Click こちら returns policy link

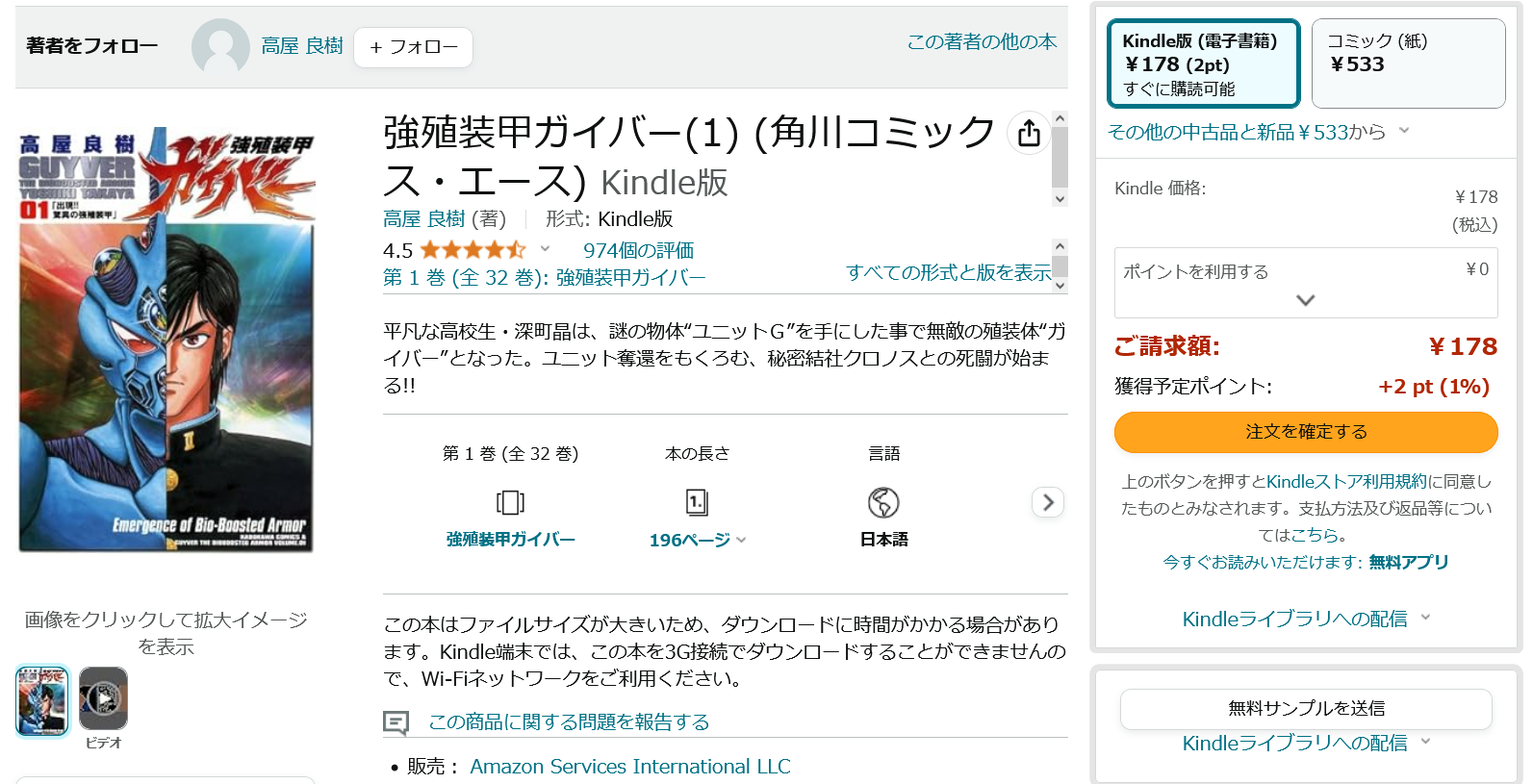click(1315, 536)
